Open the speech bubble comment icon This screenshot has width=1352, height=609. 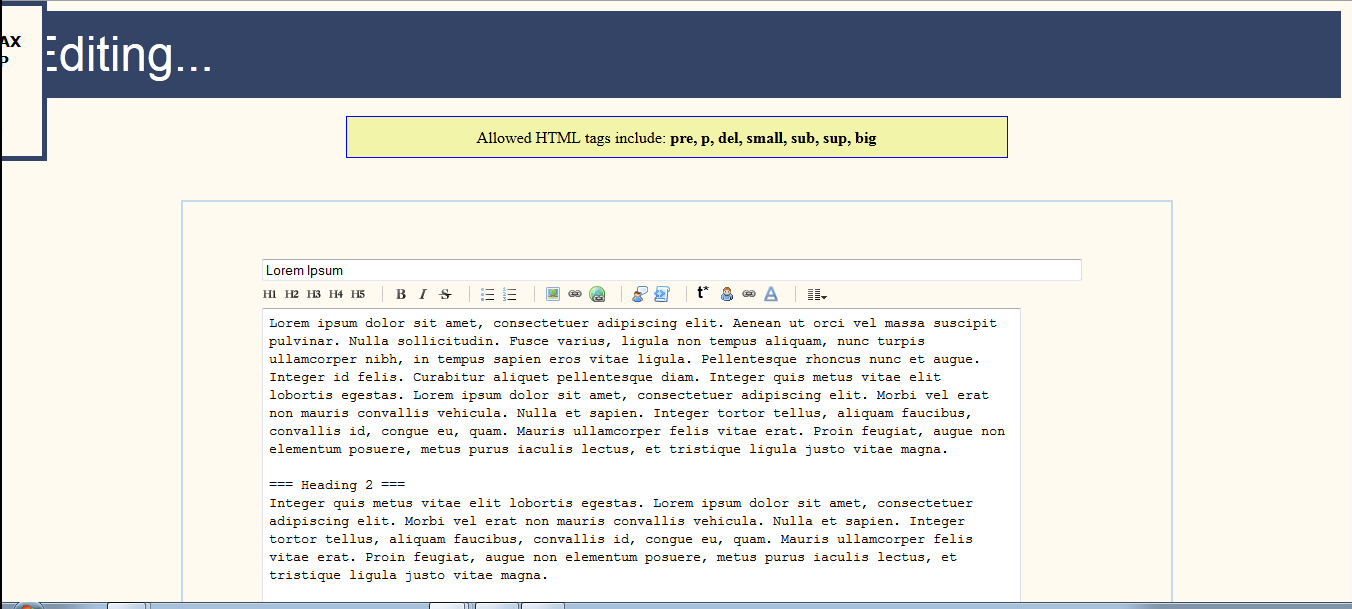coord(637,293)
